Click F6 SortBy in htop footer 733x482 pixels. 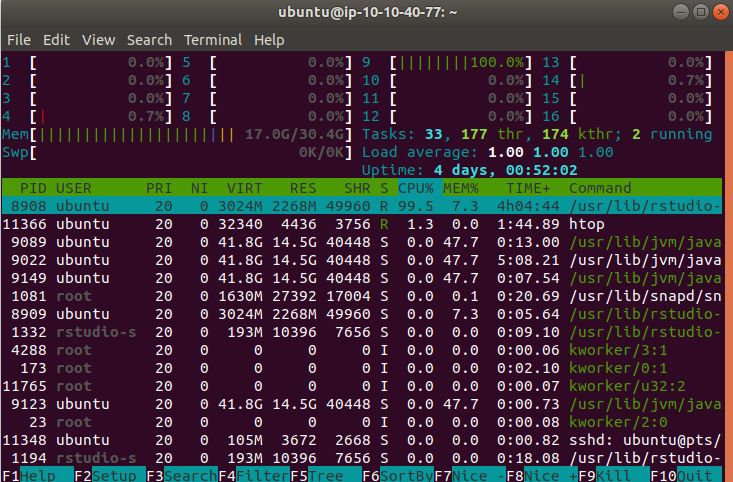coord(398,475)
